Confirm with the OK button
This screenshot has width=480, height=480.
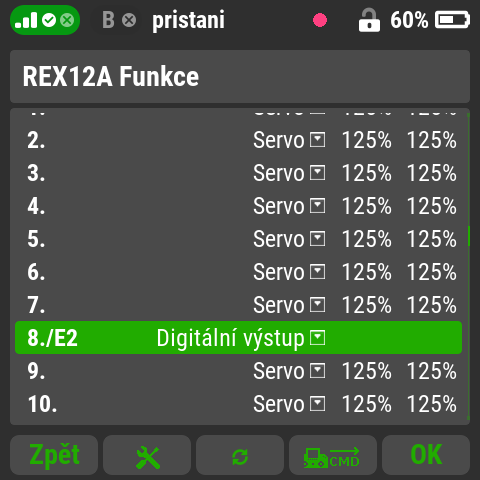coord(426,455)
